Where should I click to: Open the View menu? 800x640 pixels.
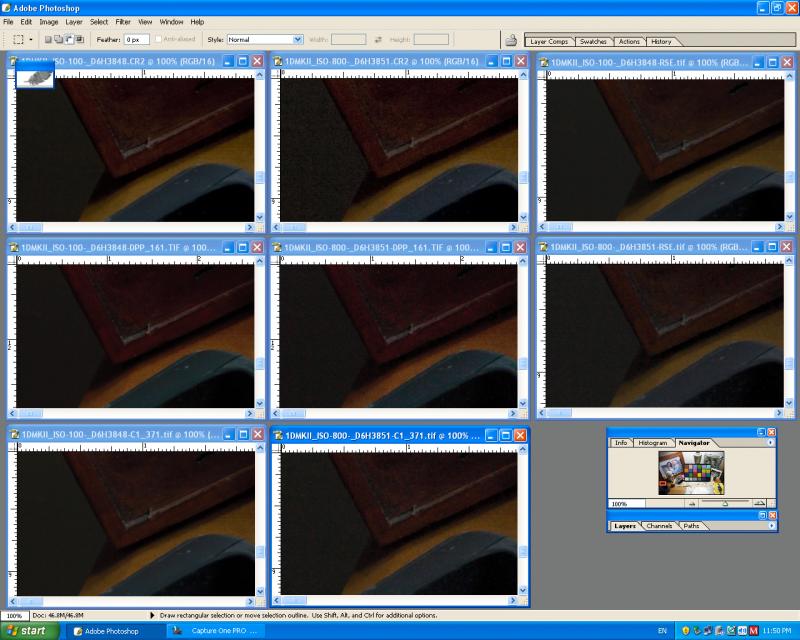tap(145, 22)
